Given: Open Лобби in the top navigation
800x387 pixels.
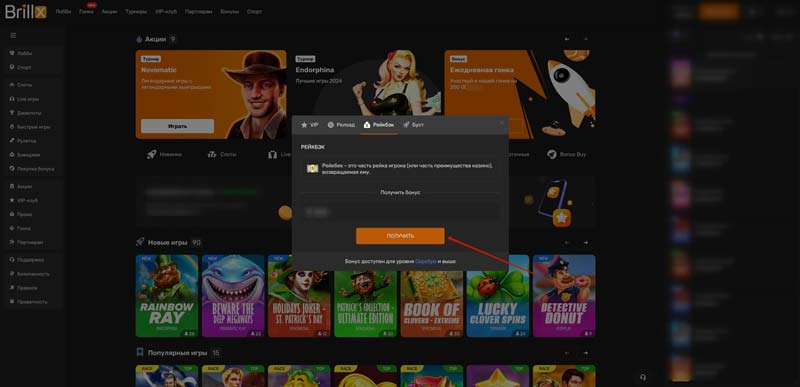Looking at the screenshot, I should pos(63,11).
